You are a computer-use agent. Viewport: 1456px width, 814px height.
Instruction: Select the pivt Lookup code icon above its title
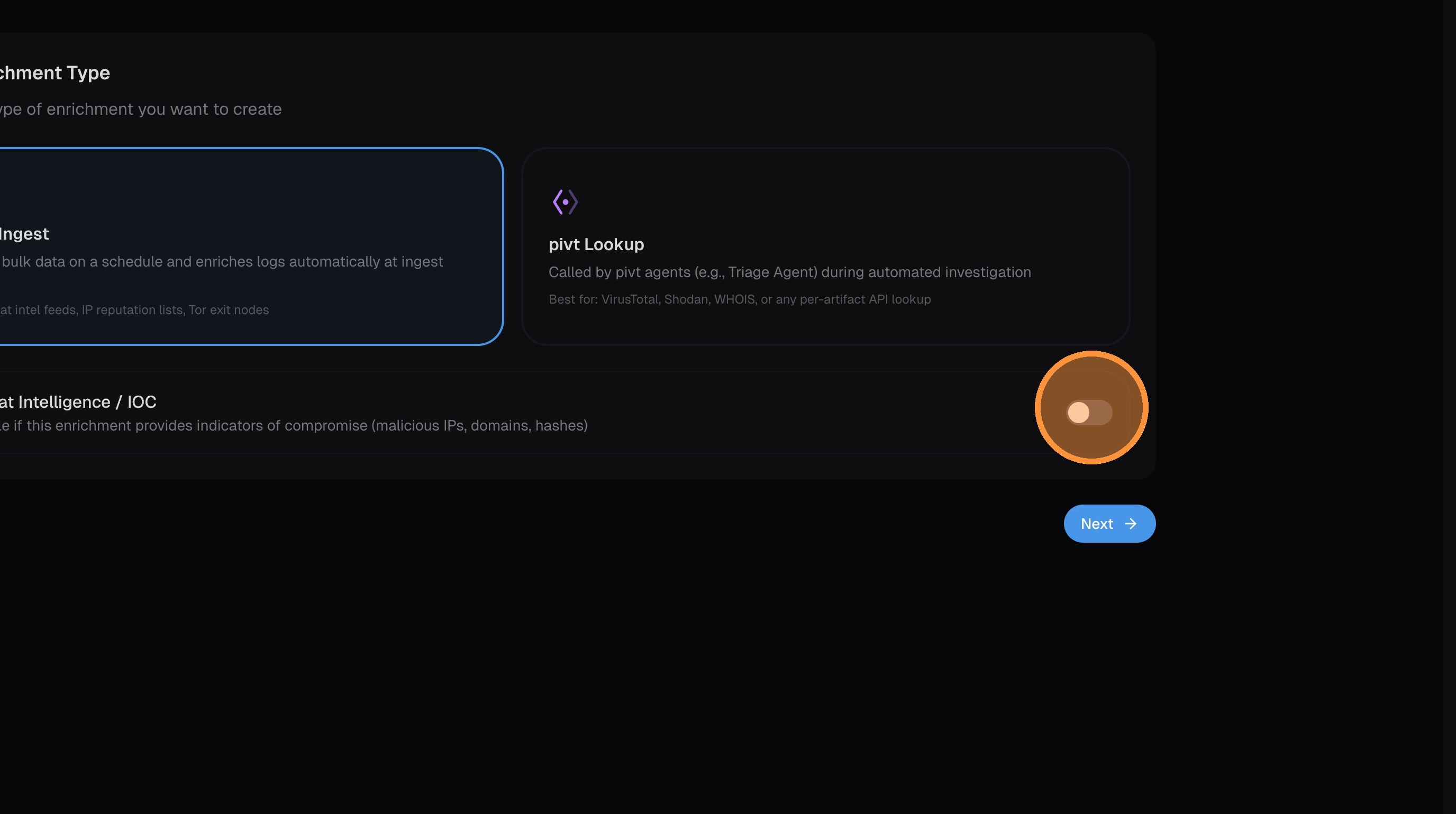[x=565, y=201]
